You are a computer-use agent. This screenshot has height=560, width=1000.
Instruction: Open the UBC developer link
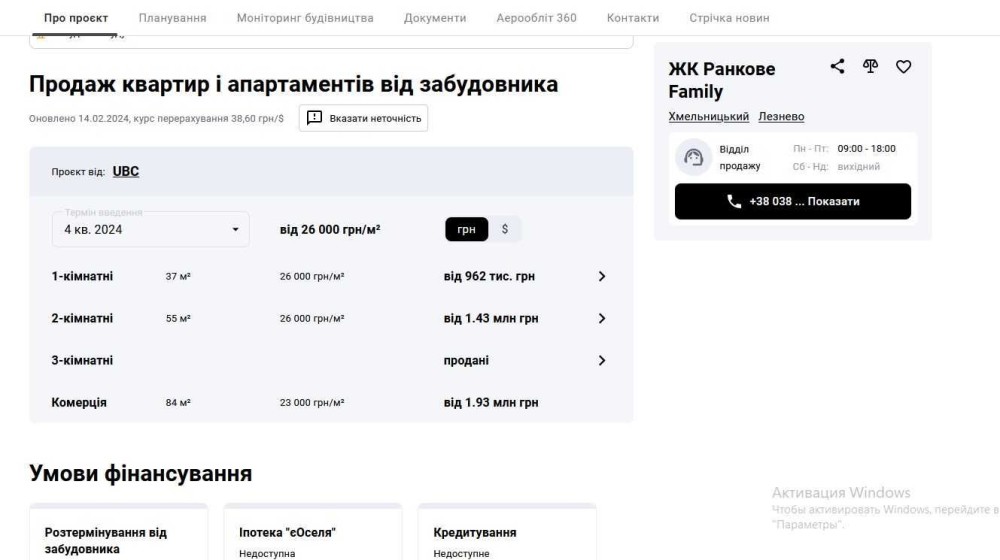point(126,171)
